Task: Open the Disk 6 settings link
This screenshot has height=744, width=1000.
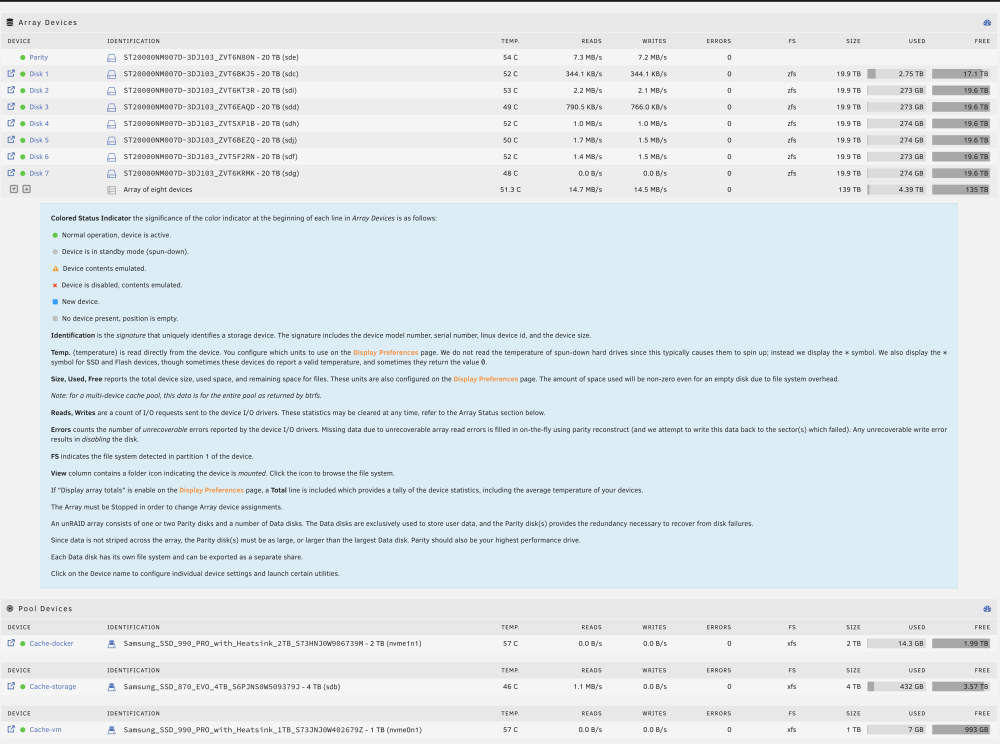Action: coord(39,157)
